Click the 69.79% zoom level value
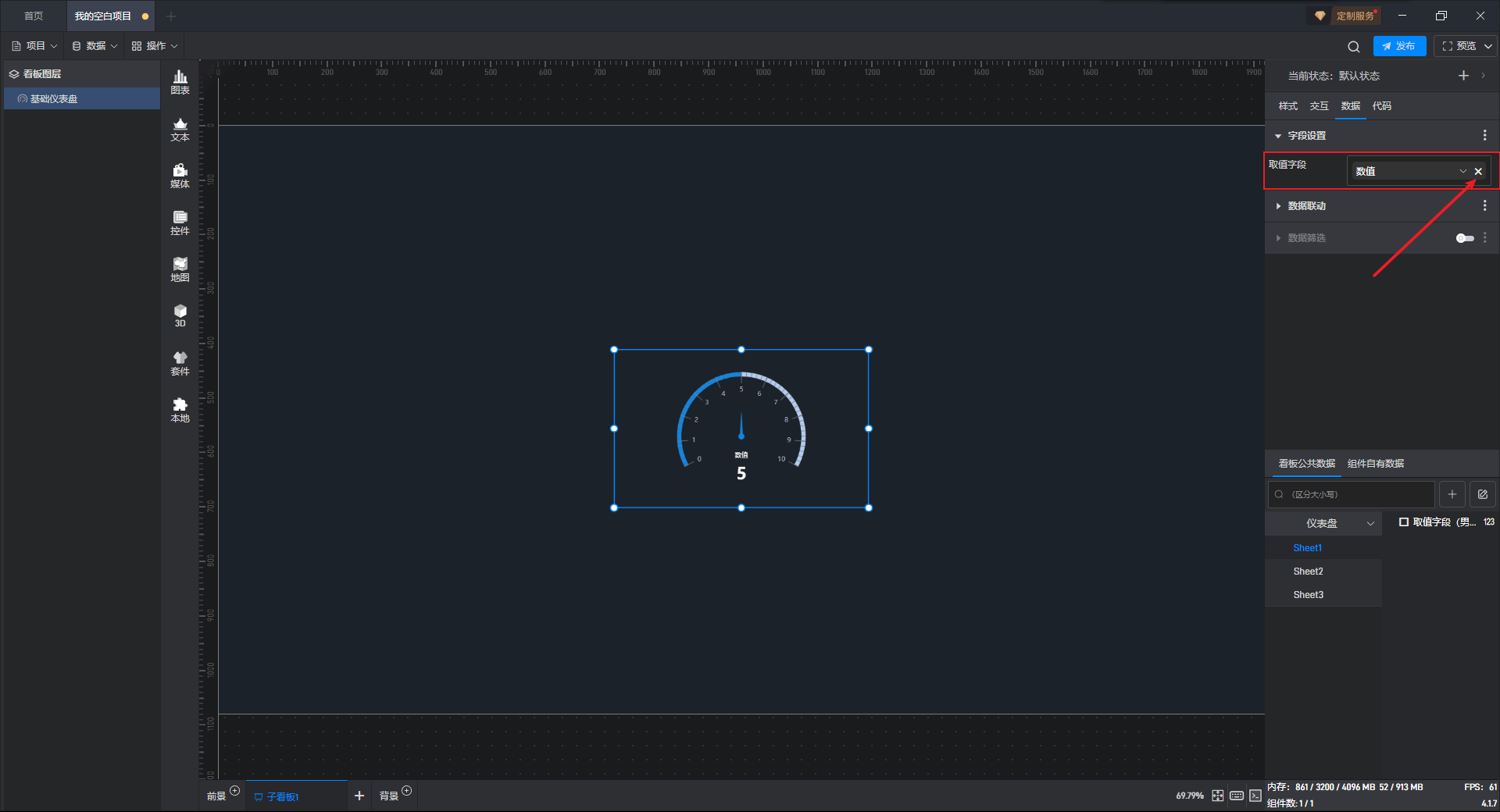The image size is (1500, 812). 1189,796
